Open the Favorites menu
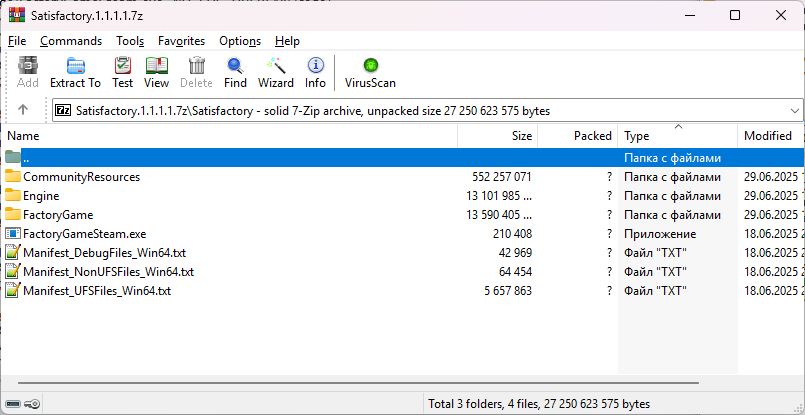Image resolution: width=805 pixels, height=415 pixels. [181, 41]
